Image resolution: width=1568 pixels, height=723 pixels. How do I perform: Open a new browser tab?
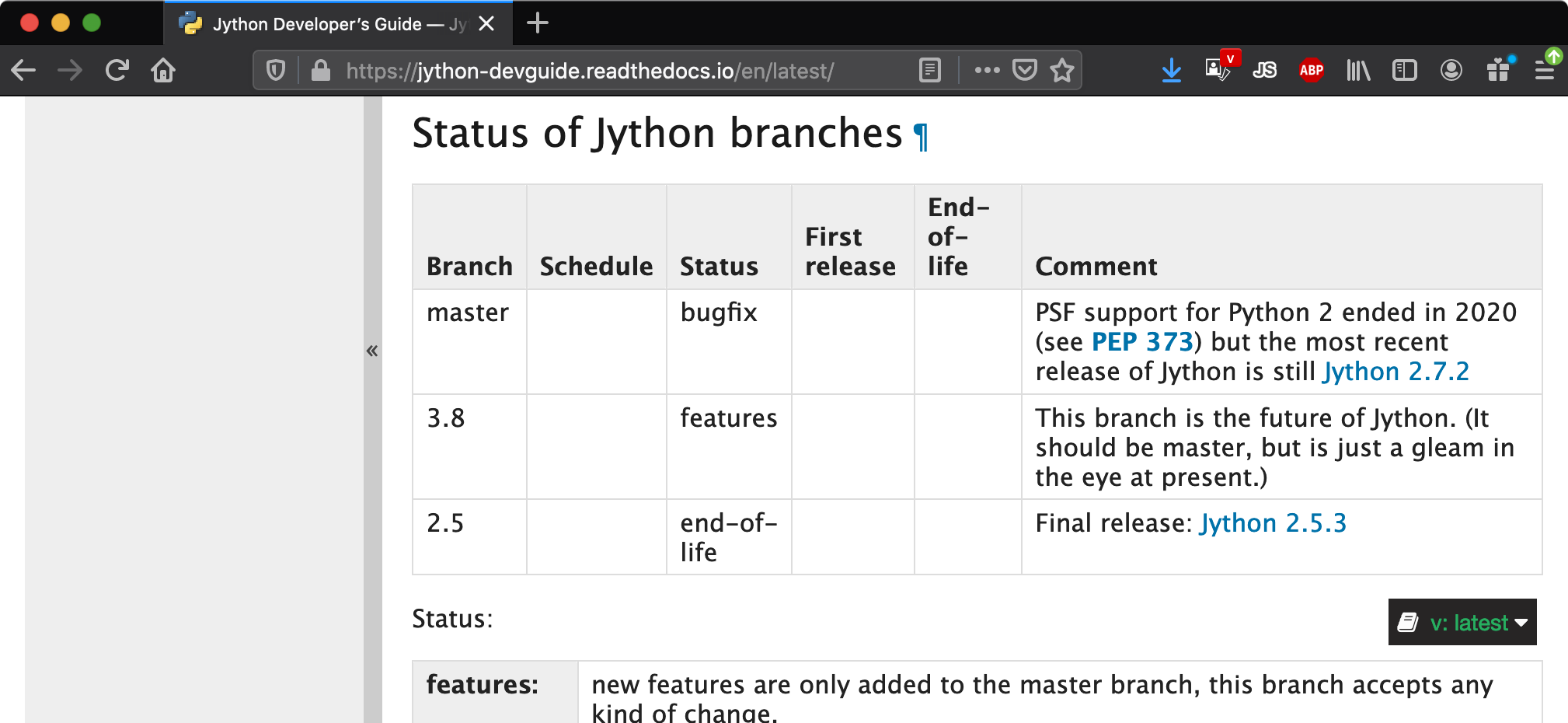[x=537, y=23]
